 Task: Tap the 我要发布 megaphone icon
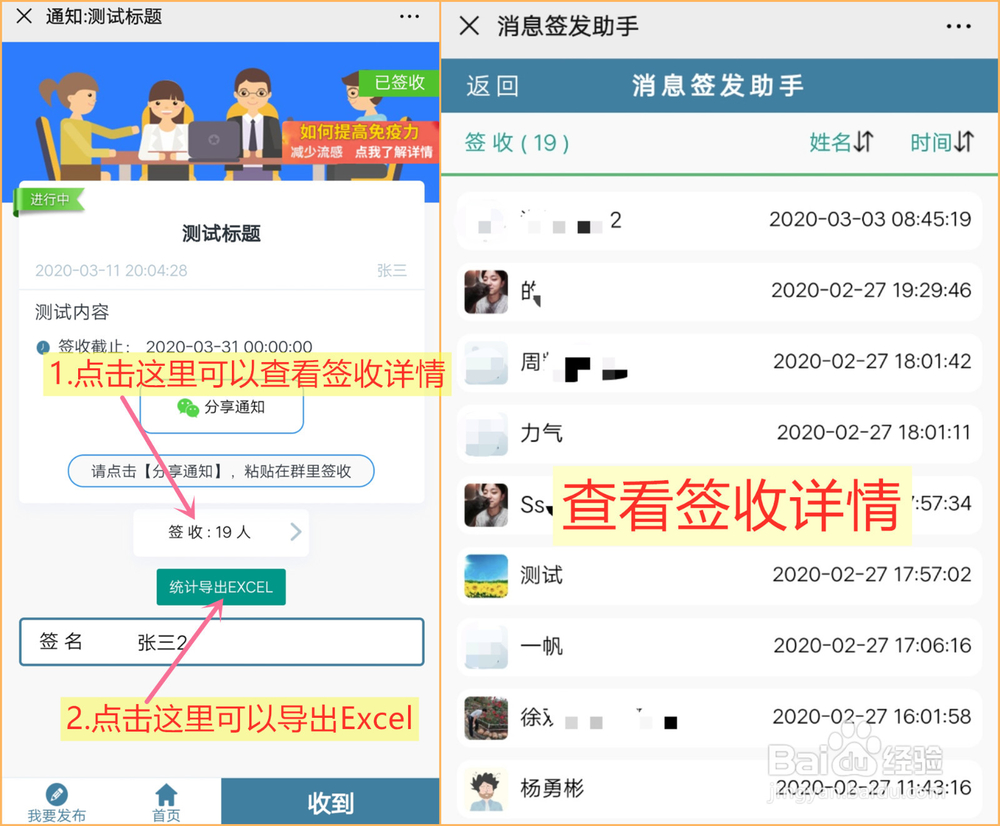[x=57, y=795]
